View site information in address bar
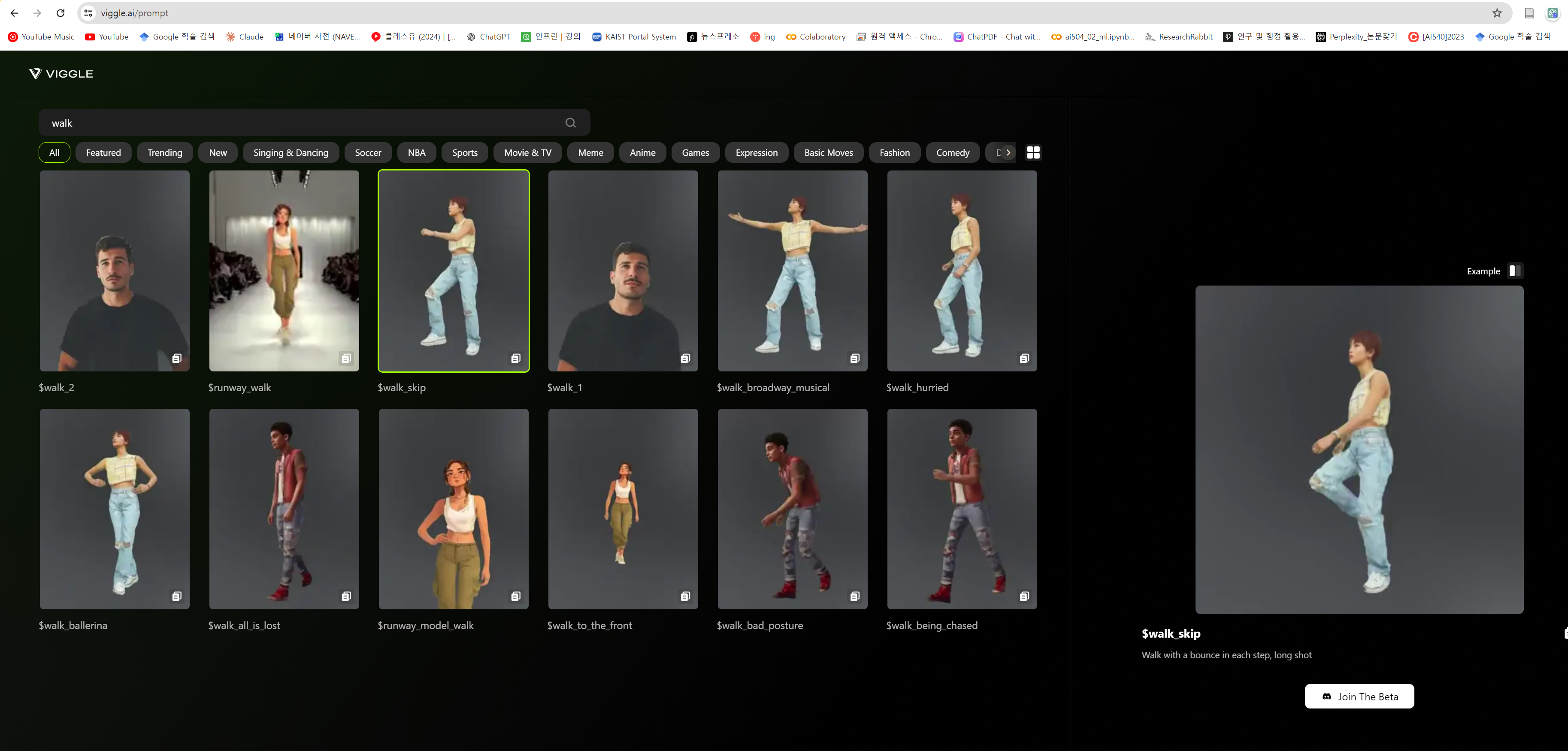Image resolution: width=1568 pixels, height=751 pixels. pos(88,13)
